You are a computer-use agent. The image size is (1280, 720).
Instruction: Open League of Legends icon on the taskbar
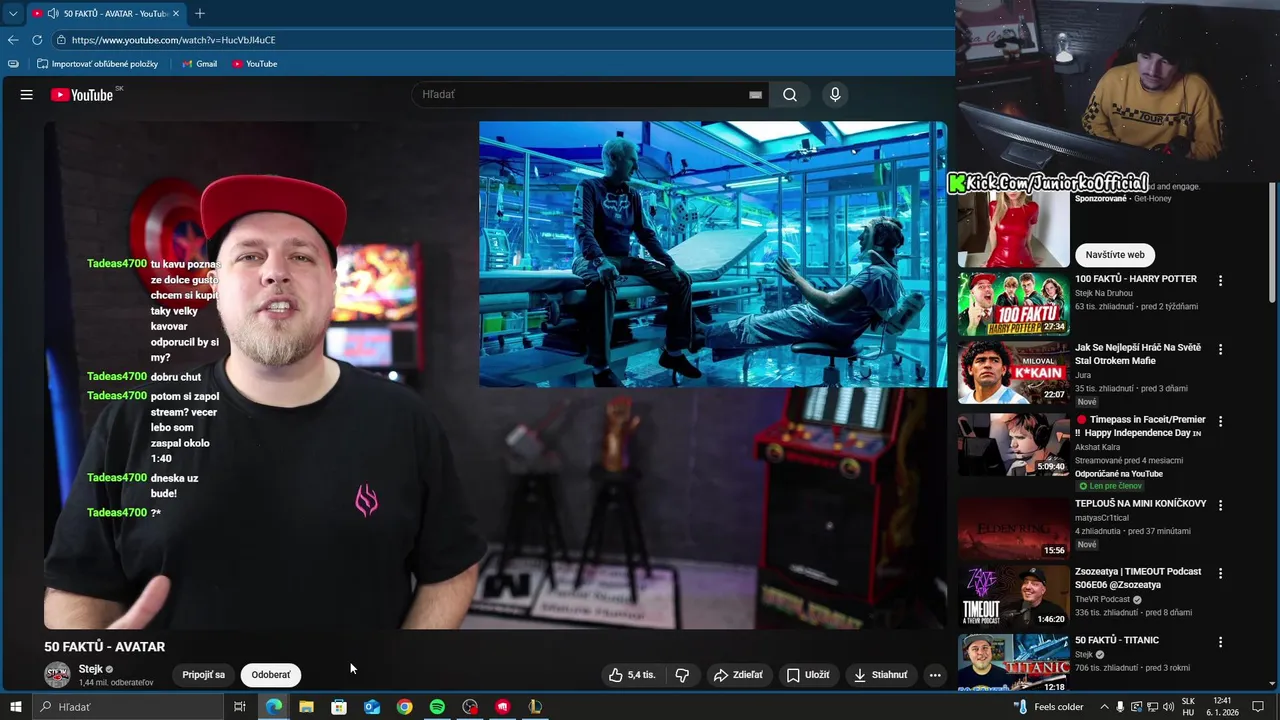tap(535, 707)
